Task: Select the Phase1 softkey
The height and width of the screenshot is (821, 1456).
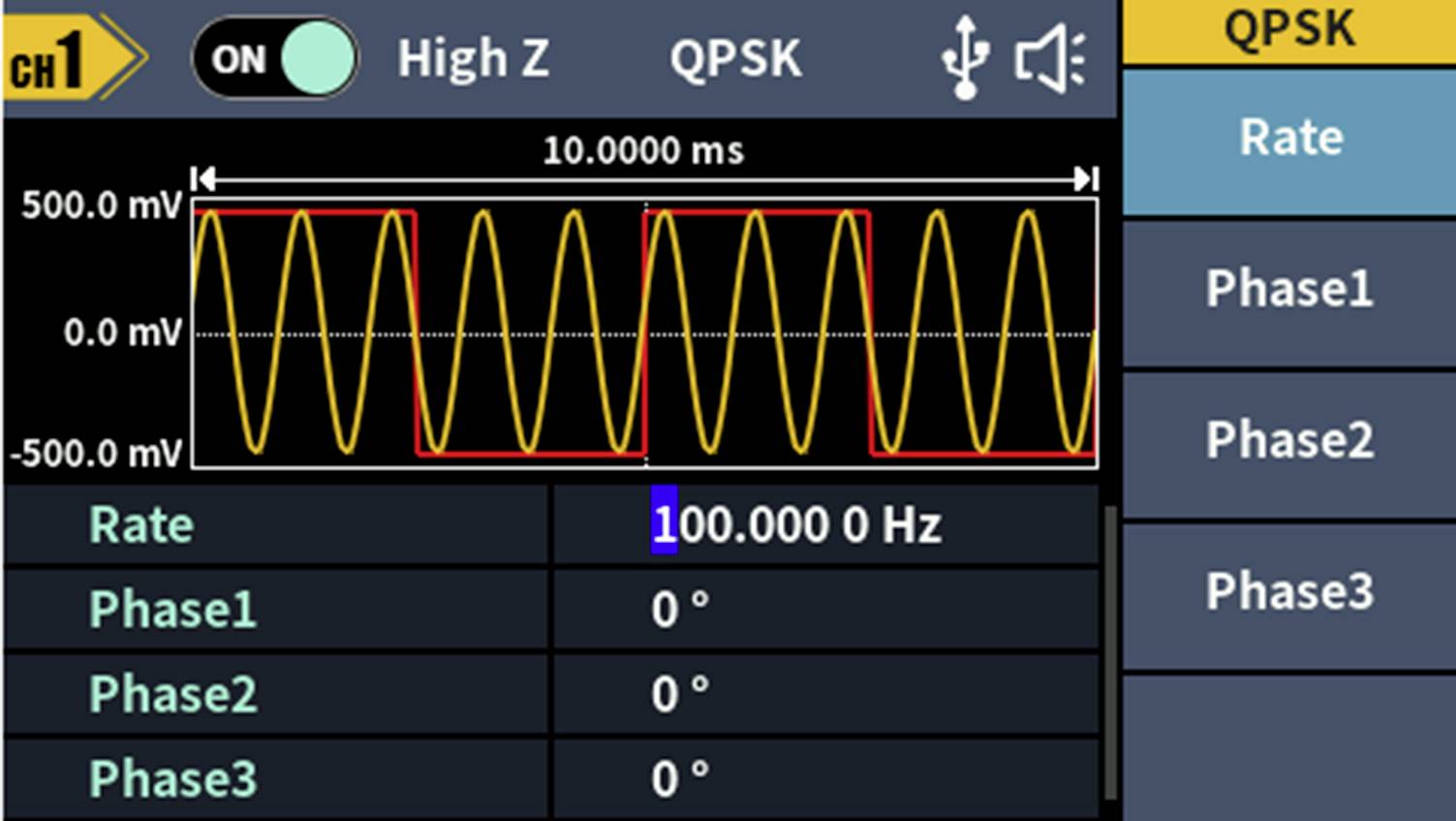Action: pyautogui.click(x=1288, y=288)
